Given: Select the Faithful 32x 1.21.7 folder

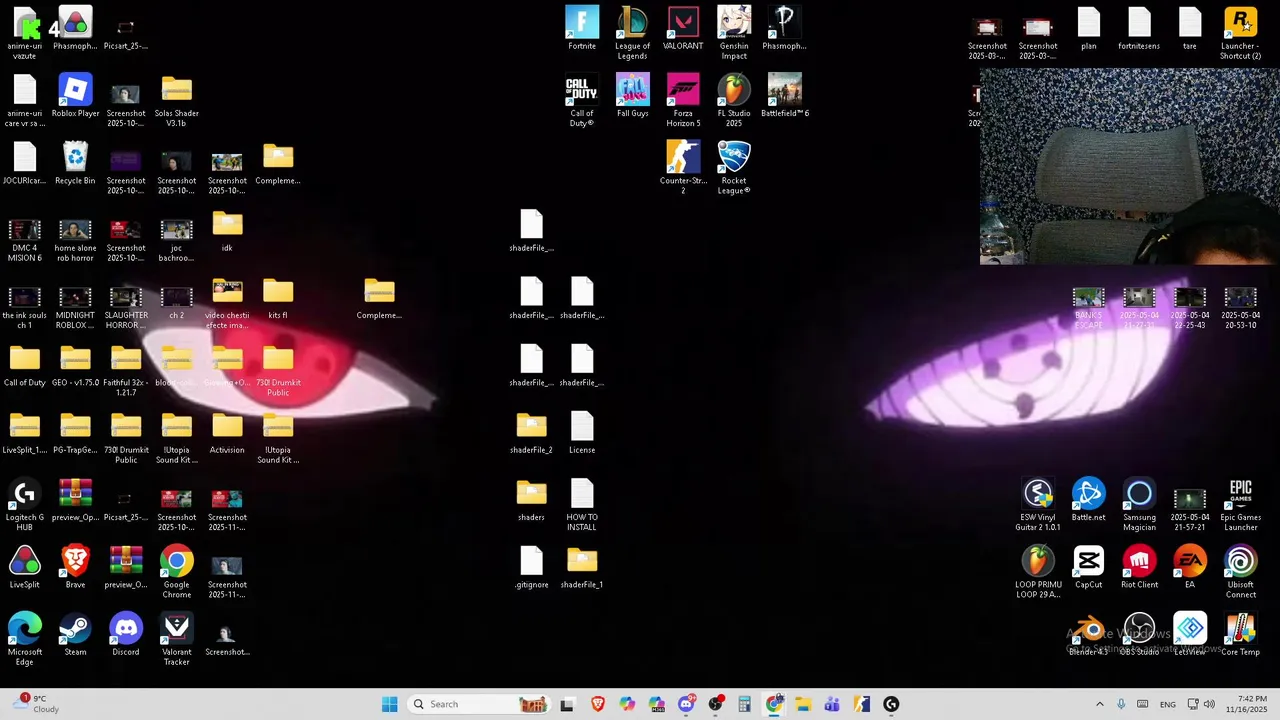Looking at the screenshot, I should 126,370.
